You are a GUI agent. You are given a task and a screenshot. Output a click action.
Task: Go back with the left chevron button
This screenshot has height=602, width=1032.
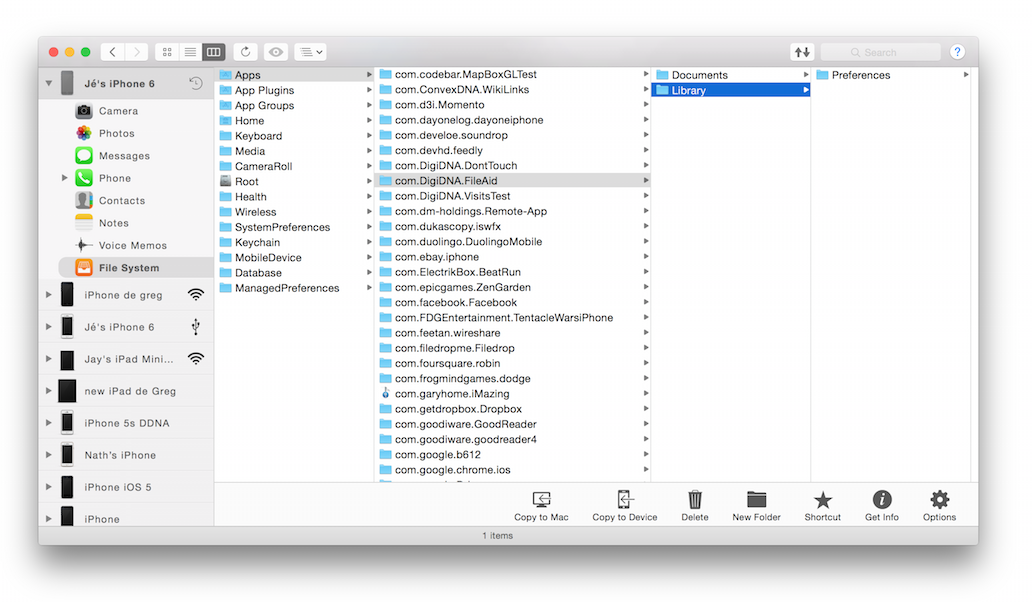(113, 52)
